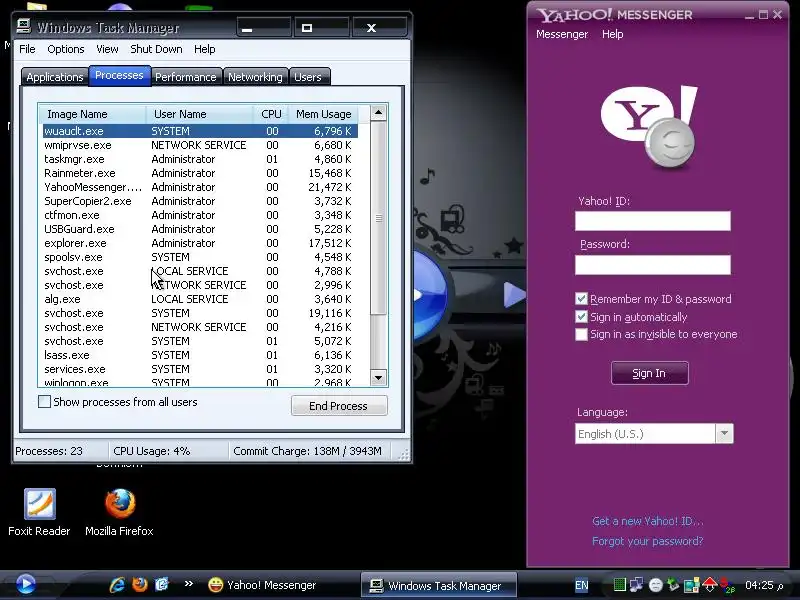Open the EN language indicator

(582, 585)
